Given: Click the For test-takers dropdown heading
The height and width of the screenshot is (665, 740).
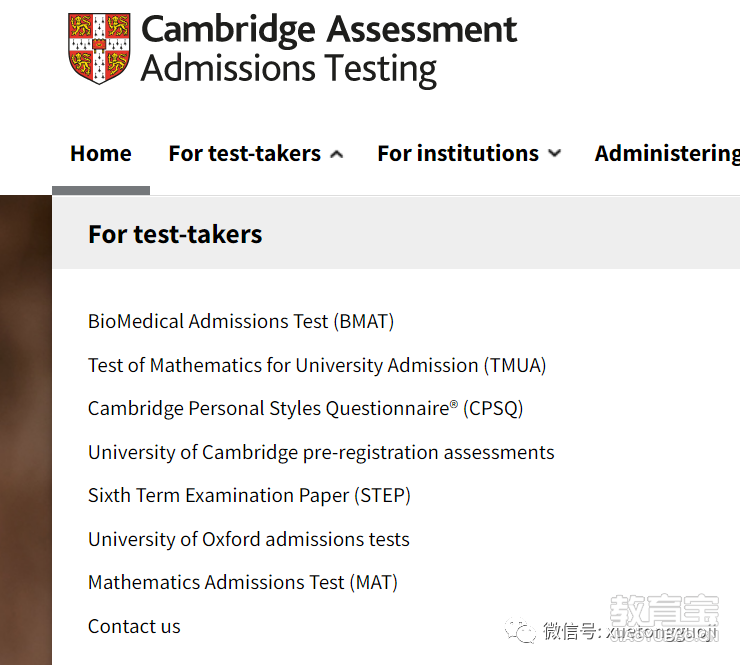Looking at the screenshot, I should pos(175,234).
